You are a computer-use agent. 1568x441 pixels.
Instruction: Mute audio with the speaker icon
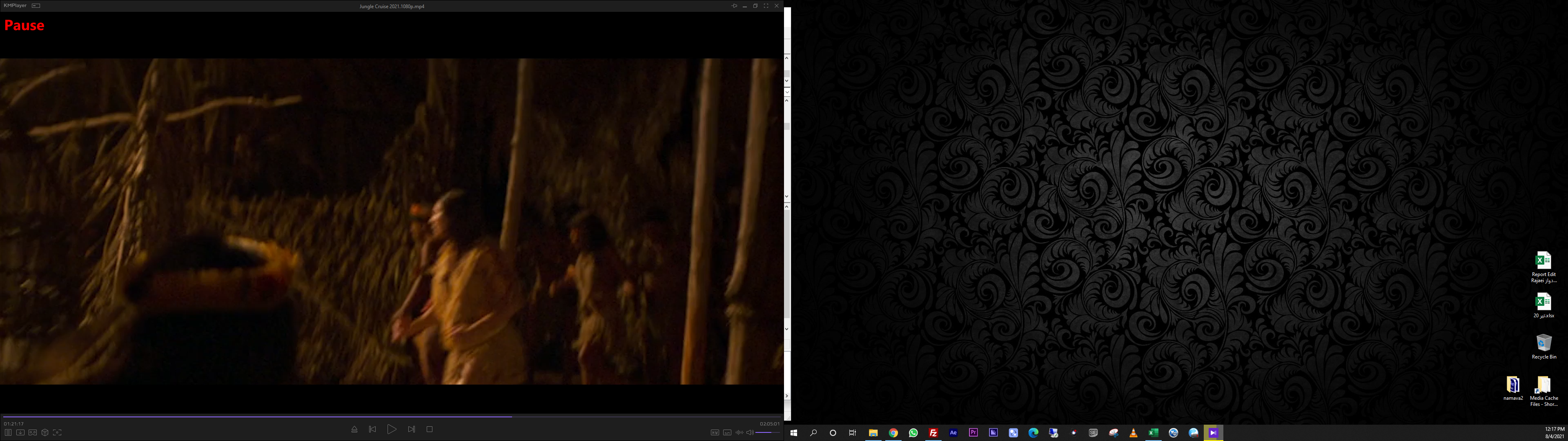click(x=750, y=432)
